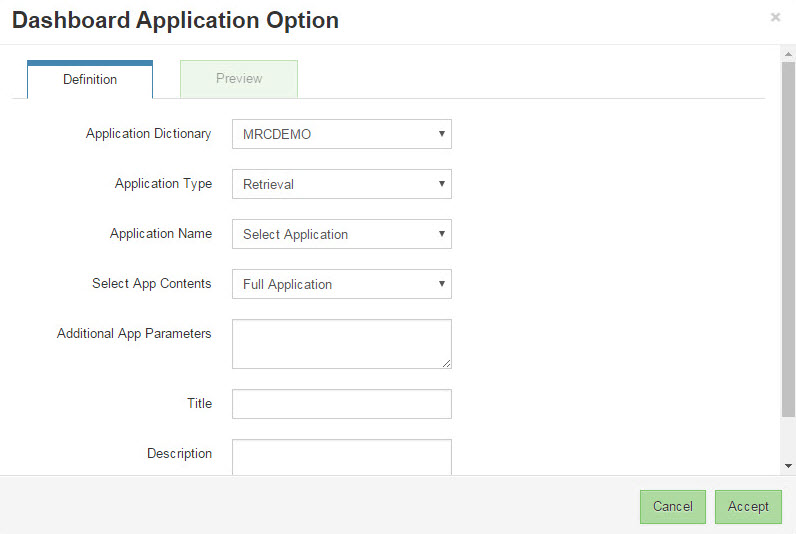Click the Select App Contents label
The height and width of the screenshot is (534, 796).
point(151,283)
